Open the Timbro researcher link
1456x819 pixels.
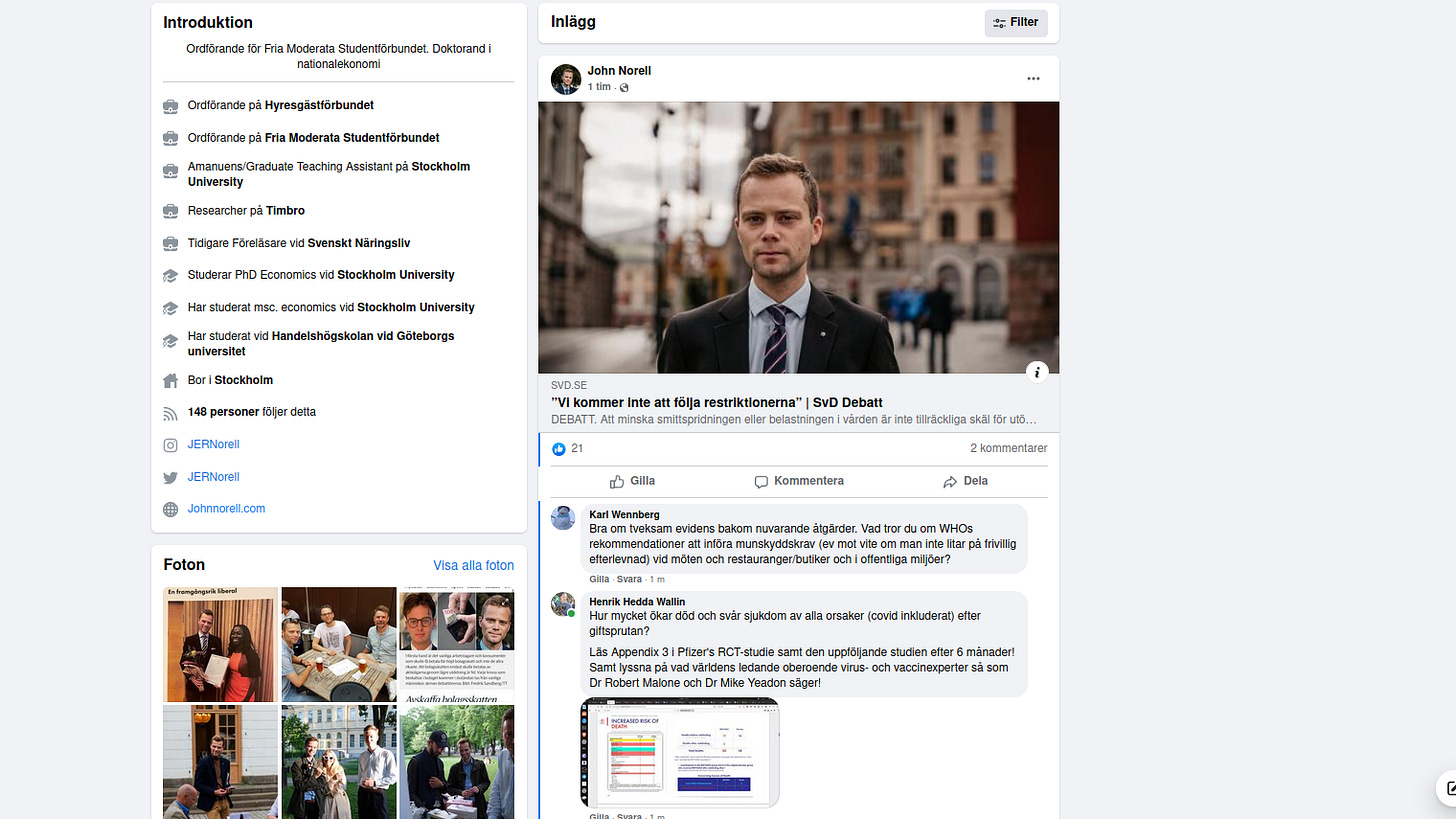[x=285, y=211]
